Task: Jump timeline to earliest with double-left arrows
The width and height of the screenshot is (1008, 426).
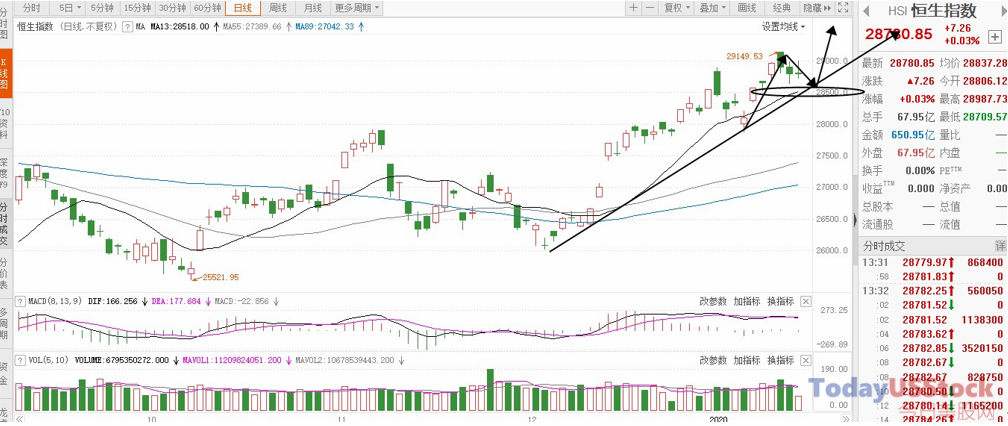Action: click(x=19, y=419)
